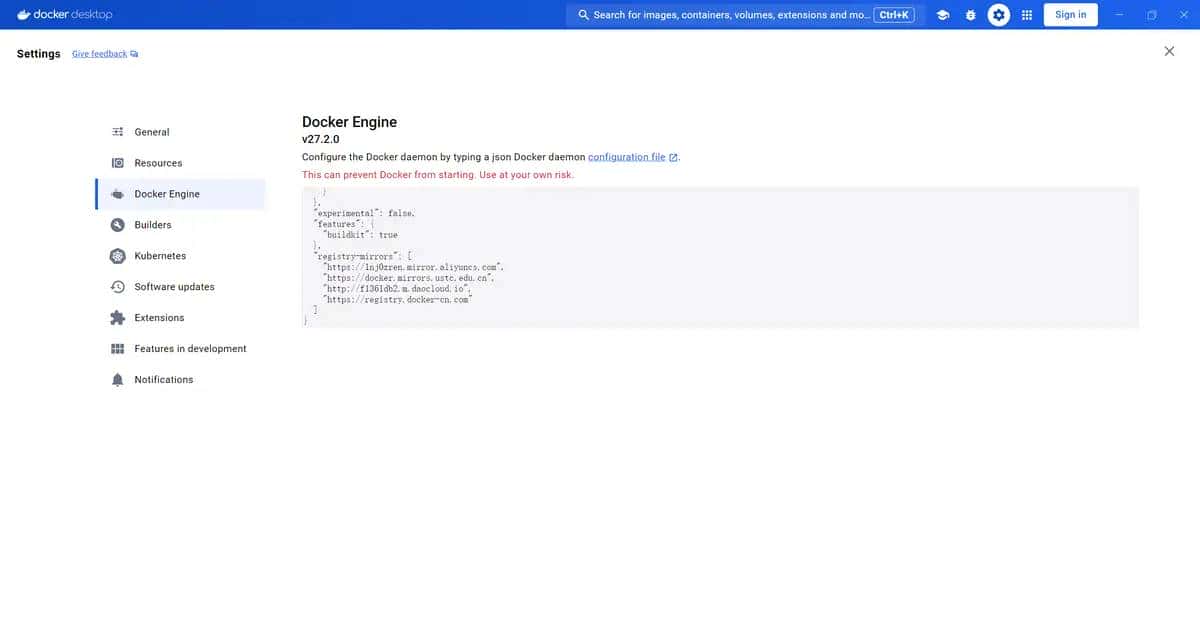This screenshot has width=1200, height=637.
Task: Click the Kubernetes wheel icon in sidebar
Action: click(x=117, y=256)
